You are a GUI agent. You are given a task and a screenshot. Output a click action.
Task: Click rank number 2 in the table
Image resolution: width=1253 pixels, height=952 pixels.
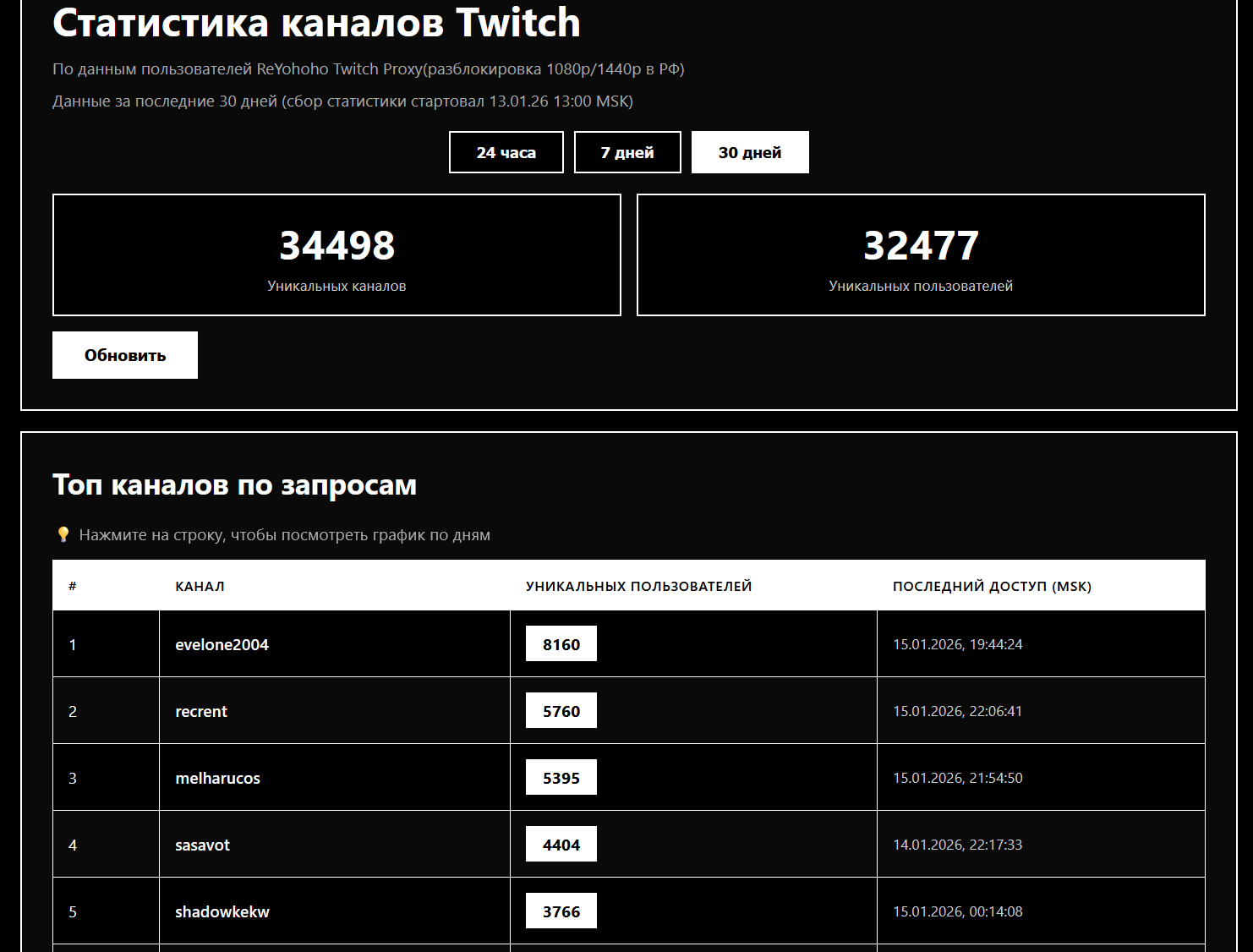(73, 712)
